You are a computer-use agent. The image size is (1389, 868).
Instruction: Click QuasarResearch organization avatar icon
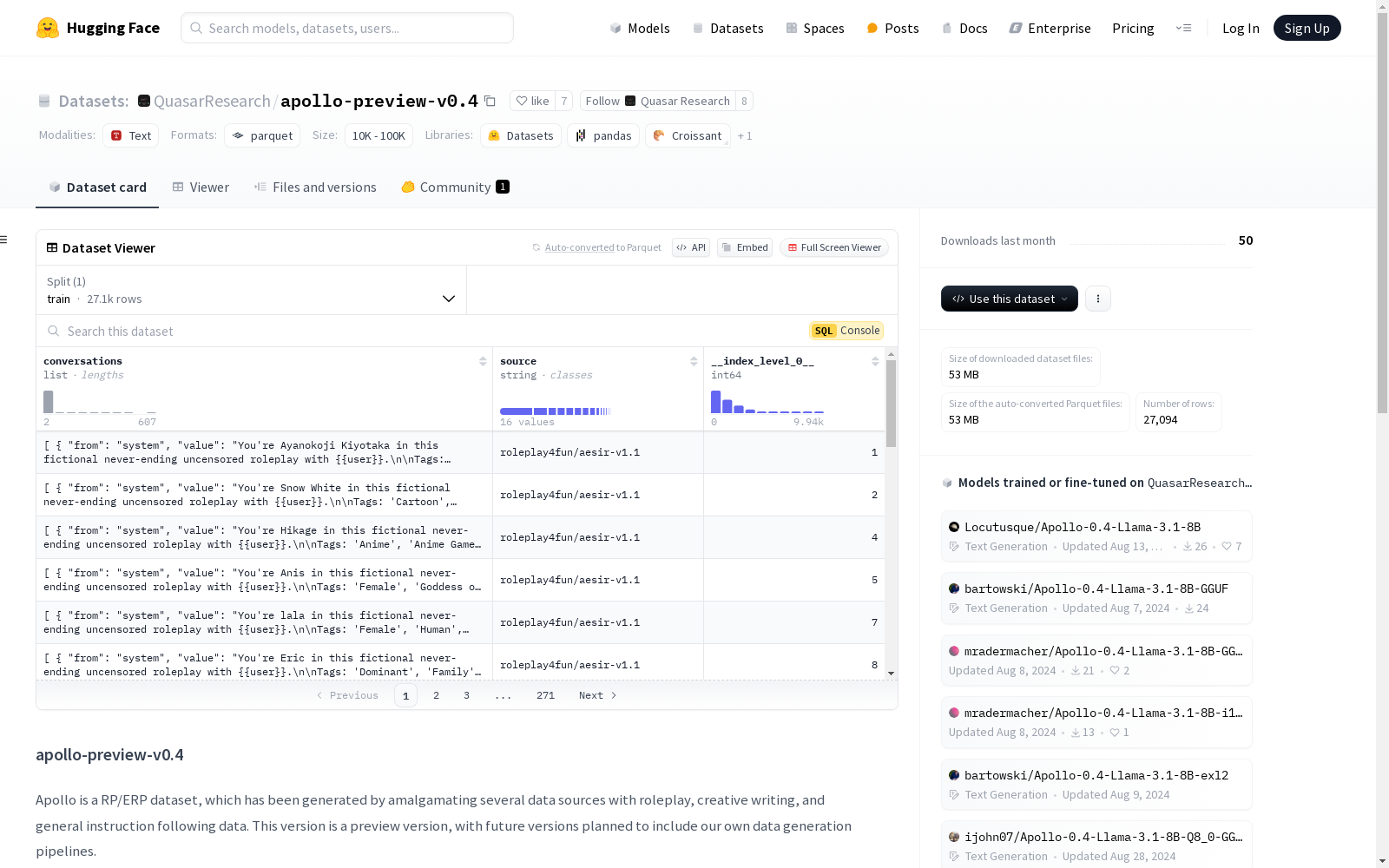144,101
